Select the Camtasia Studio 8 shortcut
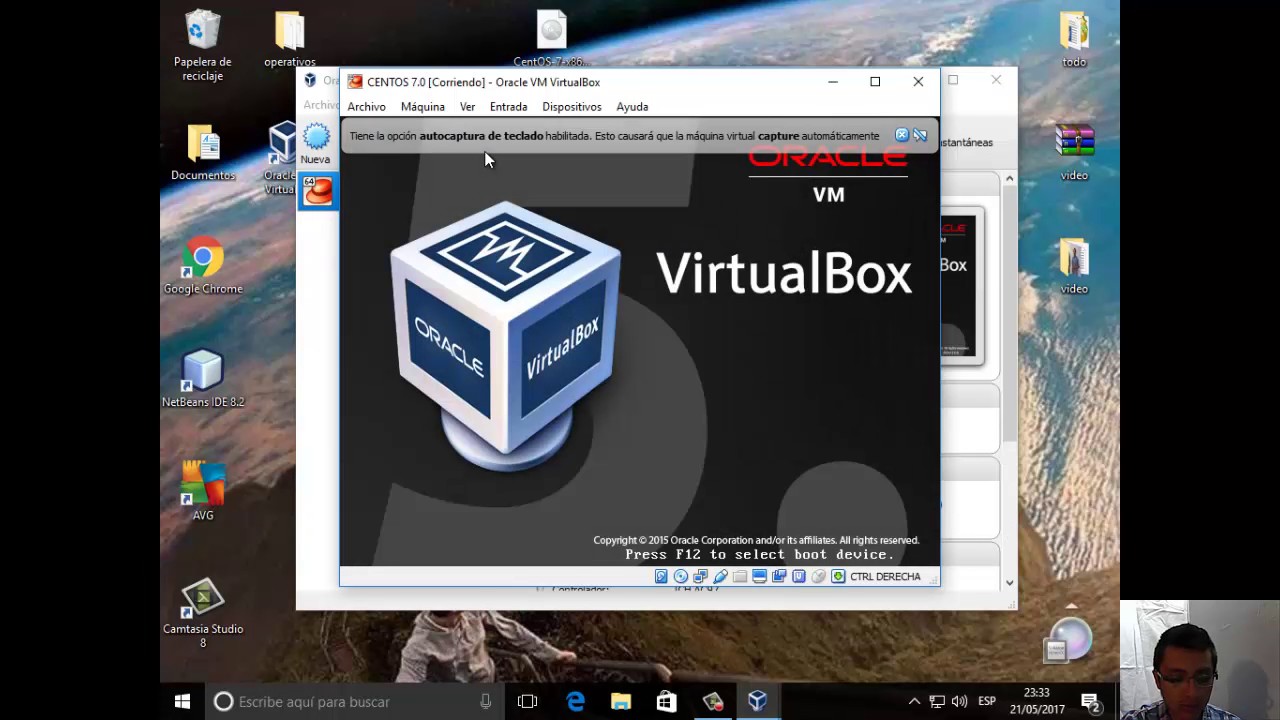 click(203, 613)
